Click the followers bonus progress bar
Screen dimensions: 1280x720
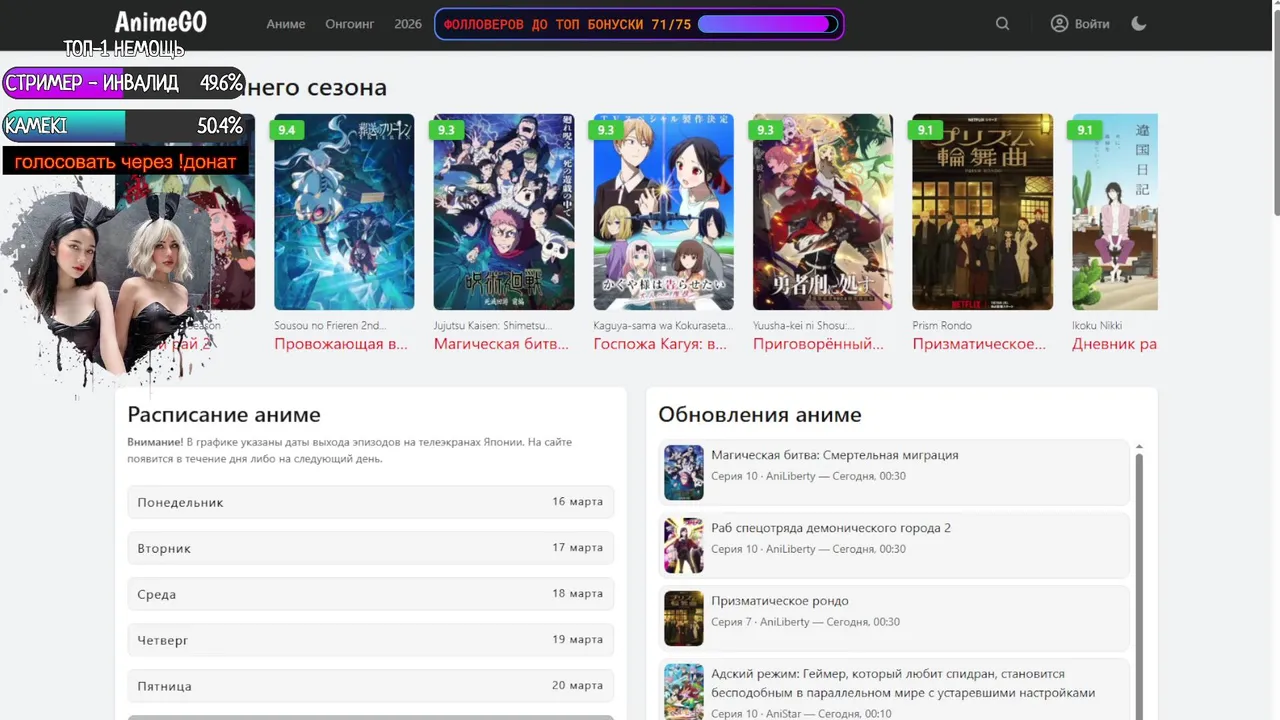point(768,24)
